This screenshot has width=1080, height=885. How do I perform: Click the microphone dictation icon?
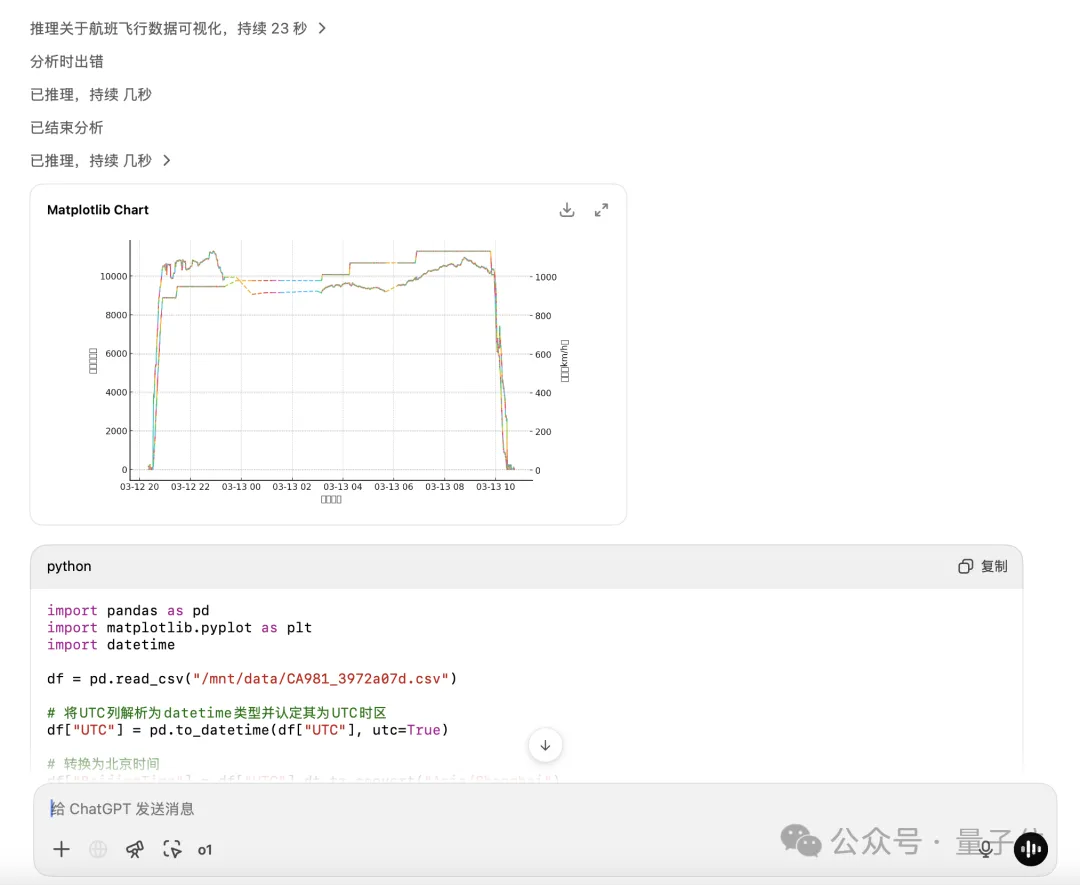point(986,849)
